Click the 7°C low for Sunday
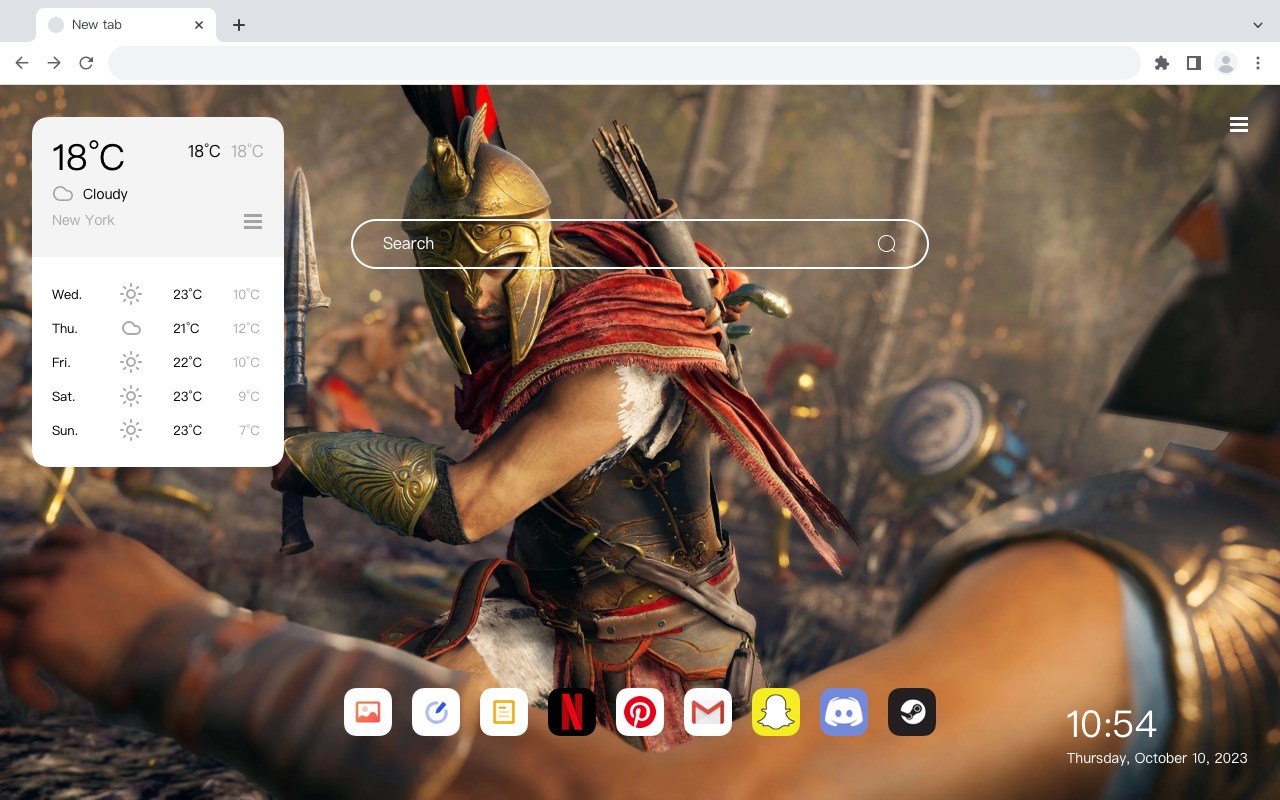The height and width of the screenshot is (800, 1280). [x=249, y=430]
